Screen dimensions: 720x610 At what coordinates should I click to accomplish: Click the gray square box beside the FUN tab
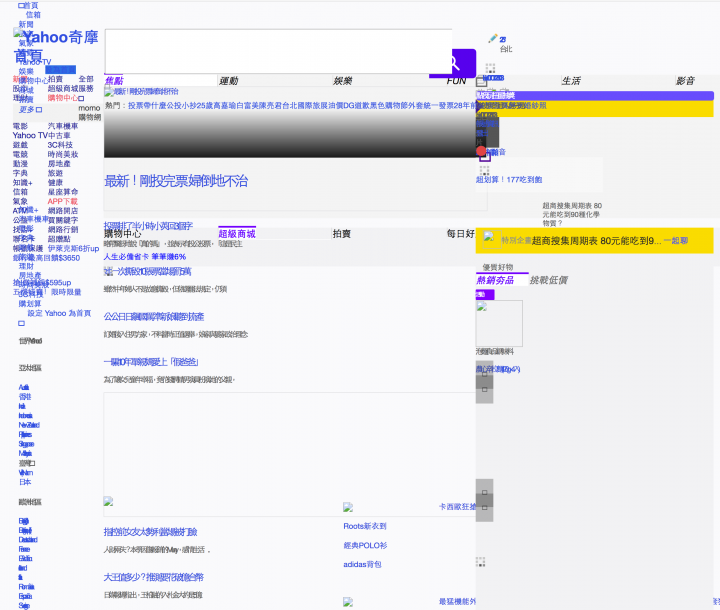tap(481, 82)
